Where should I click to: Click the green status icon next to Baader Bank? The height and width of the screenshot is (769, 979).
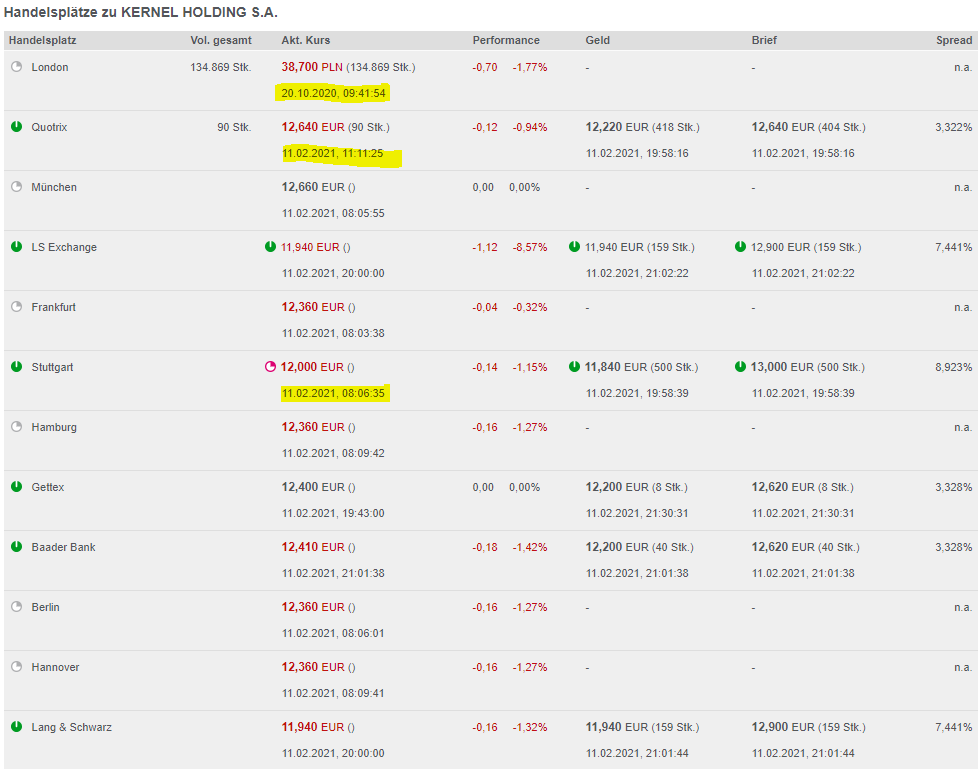pos(17,547)
